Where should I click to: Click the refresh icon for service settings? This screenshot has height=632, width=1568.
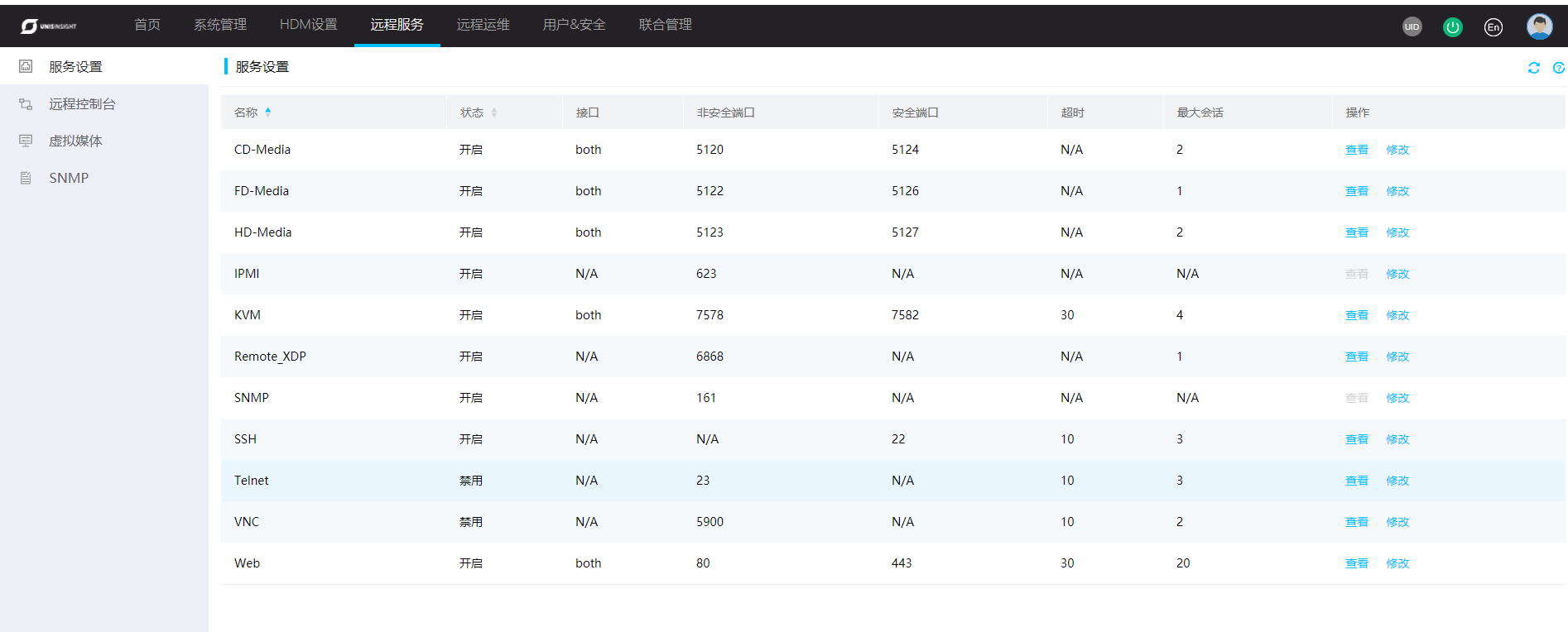[x=1533, y=68]
